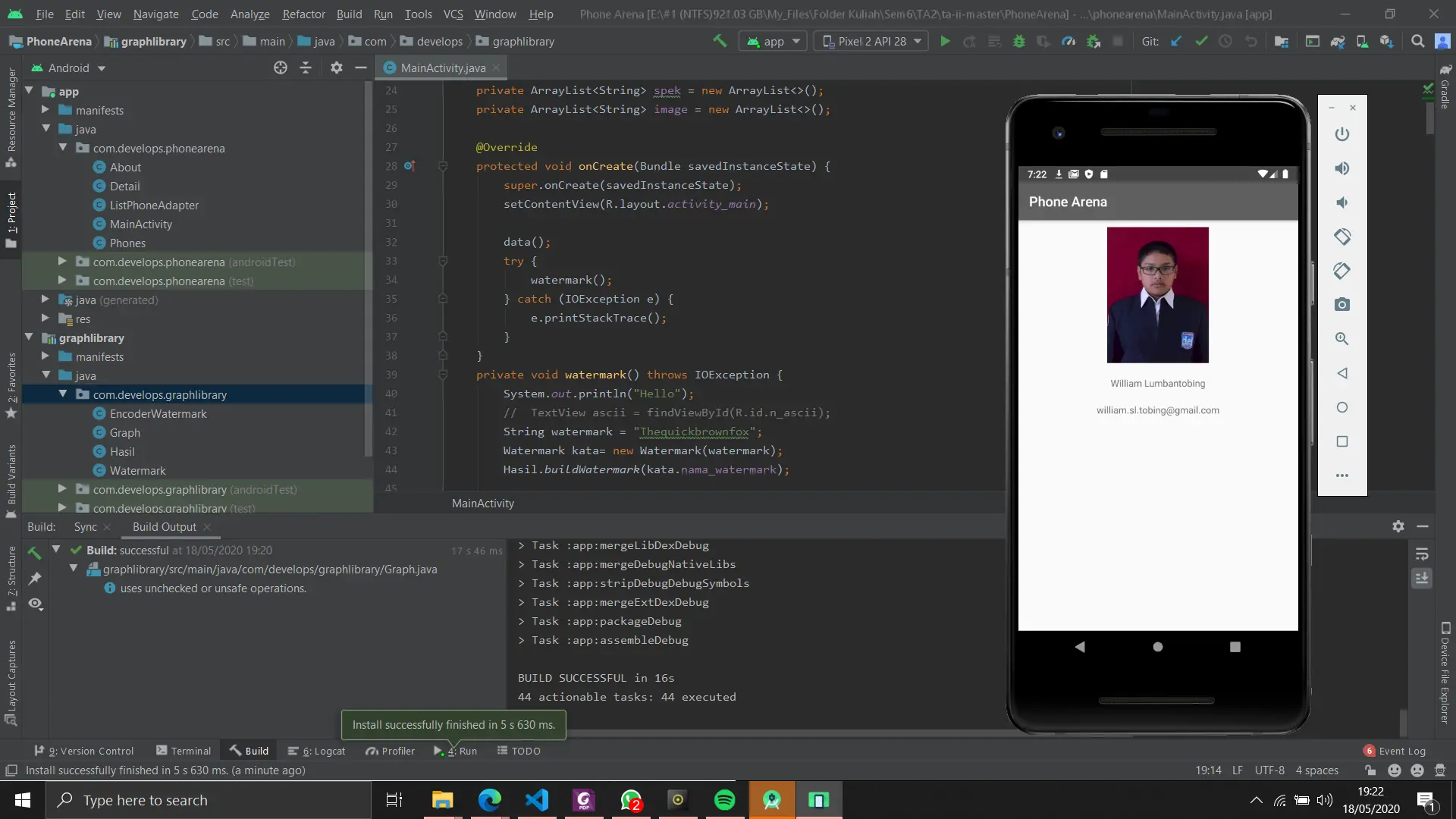Toggle soft-wrap in Build Output

[1422, 554]
